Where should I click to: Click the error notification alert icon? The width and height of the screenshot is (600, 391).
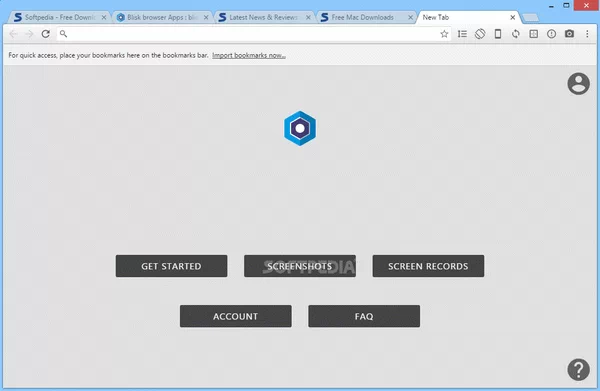551,34
